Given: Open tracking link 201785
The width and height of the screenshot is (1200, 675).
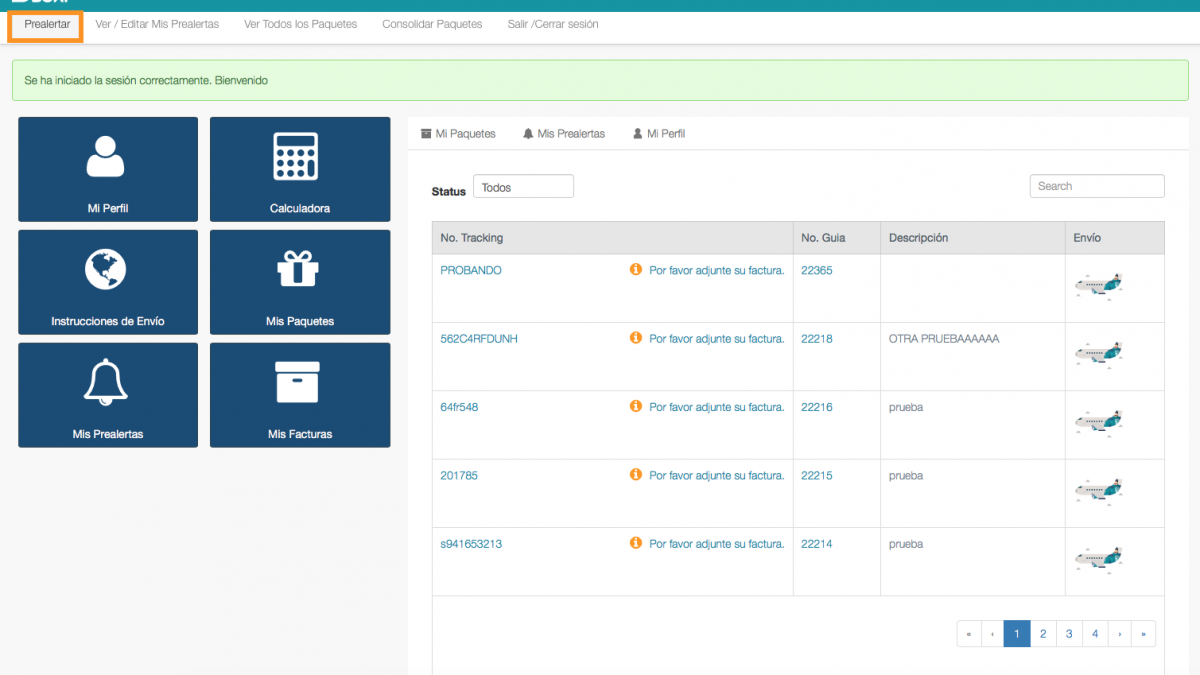Looking at the screenshot, I should (459, 476).
